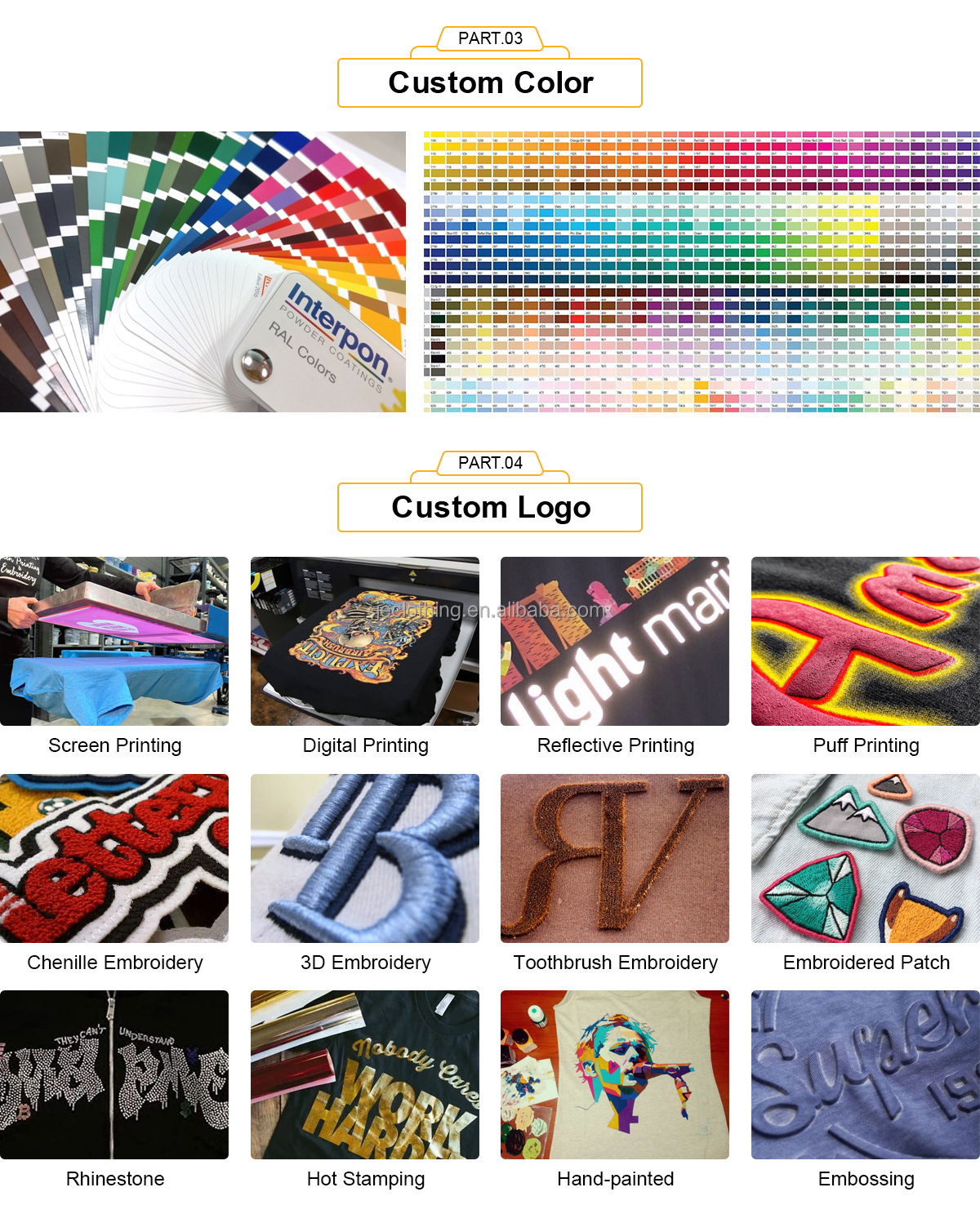980x1223 pixels.
Task: Click the Custom Logo heading box
Action: pos(490,508)
